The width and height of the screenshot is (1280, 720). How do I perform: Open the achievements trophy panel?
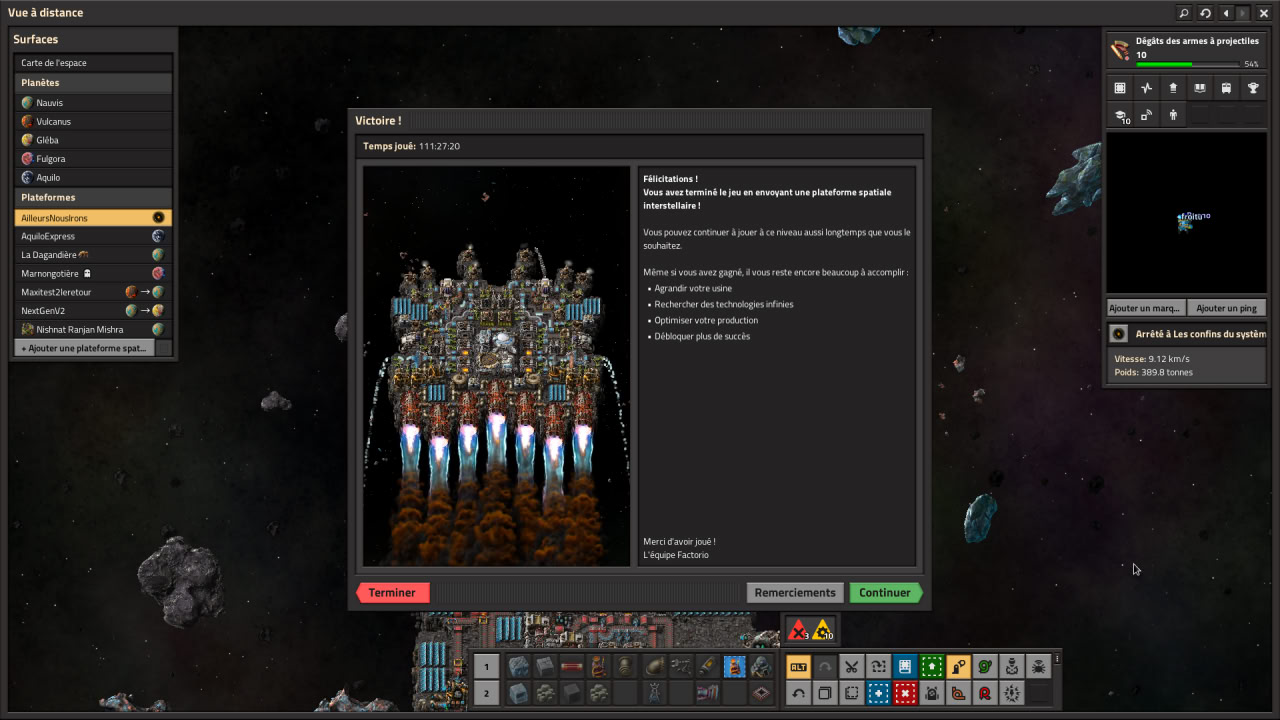coord(1253,88)
